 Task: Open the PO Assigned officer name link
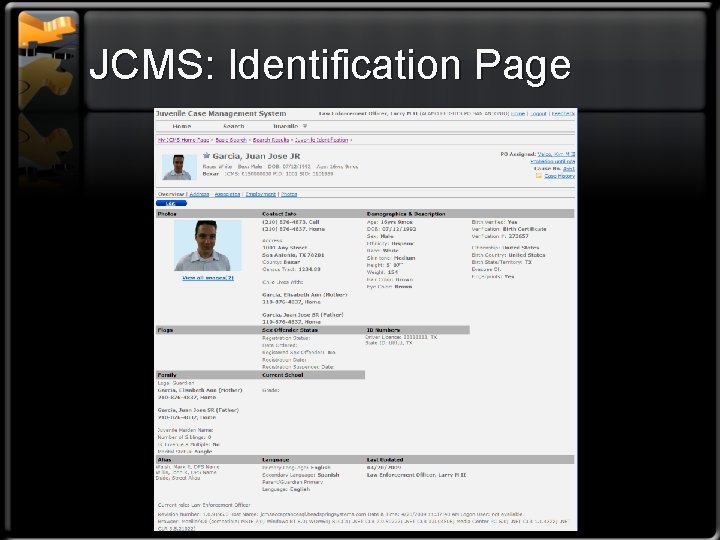[x=556, y=154]
